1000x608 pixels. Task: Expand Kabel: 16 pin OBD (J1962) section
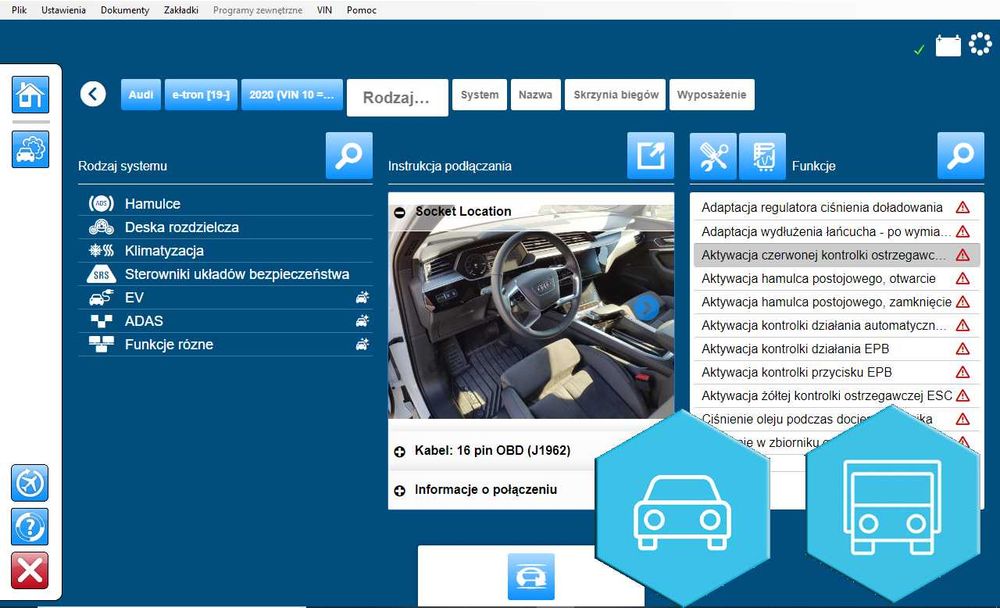click(x=400, y=452)
